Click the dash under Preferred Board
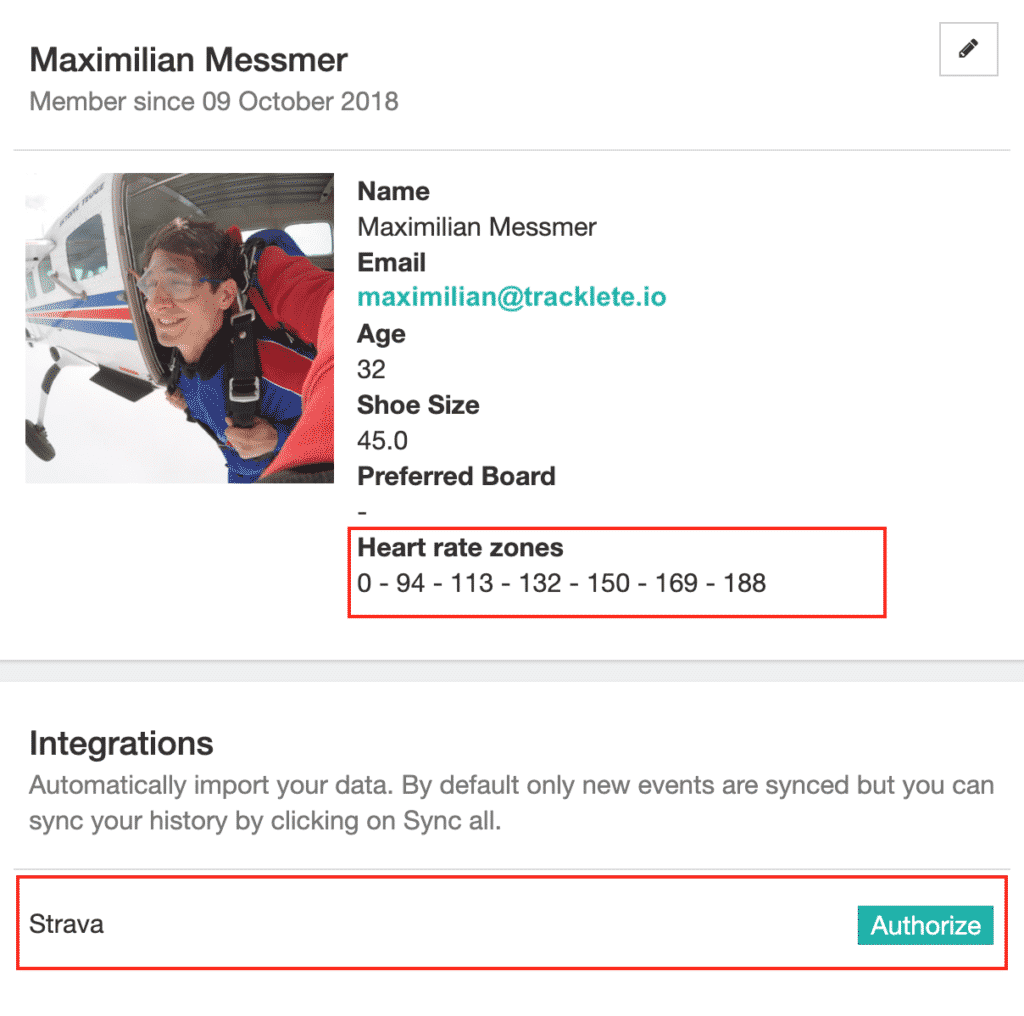The height and width of the screenshot is (1016, 1024). pos(362,513)
